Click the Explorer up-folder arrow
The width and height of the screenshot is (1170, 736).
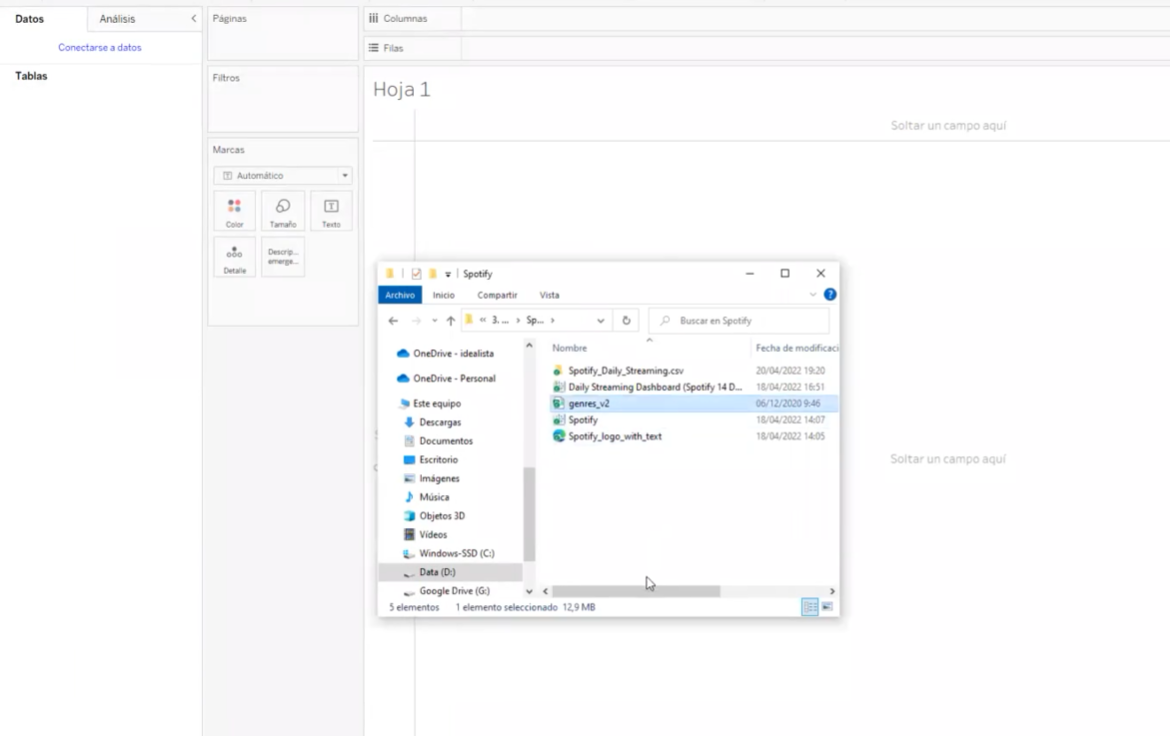point(450,321)
